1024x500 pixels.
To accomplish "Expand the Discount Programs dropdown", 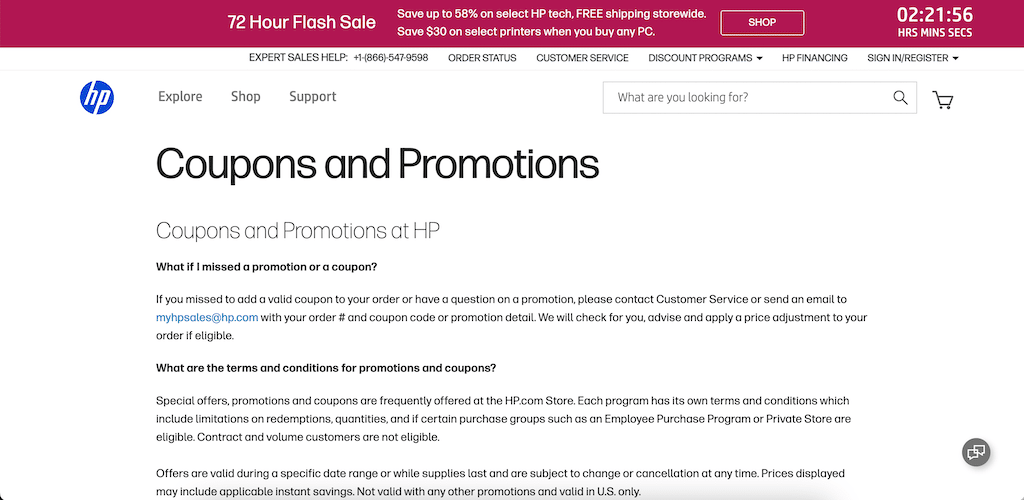I will (x=705, y=58).
